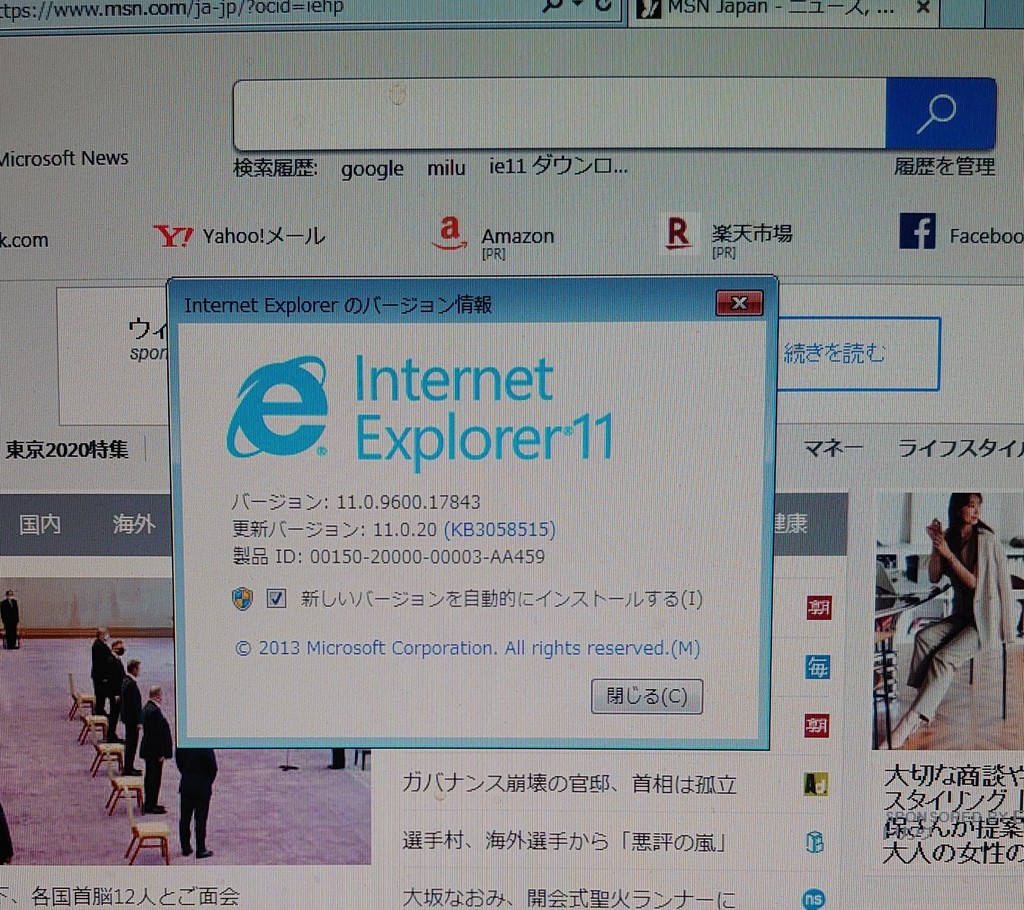Click the Ad badge icon beside headline
1024x910 pixels.
(816, 783)
